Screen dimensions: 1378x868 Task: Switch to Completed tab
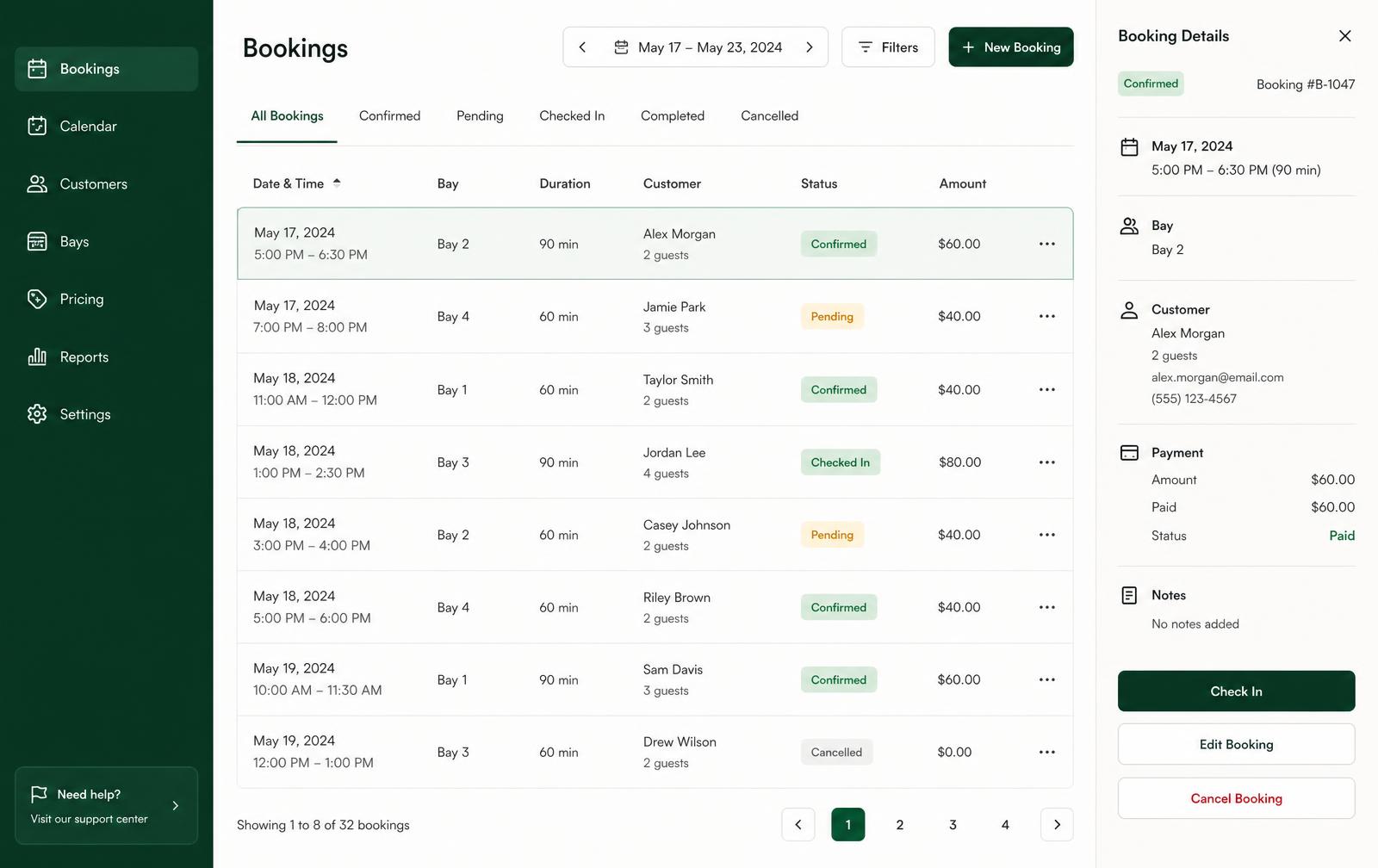pyautogui.click(x=673, y=116)
